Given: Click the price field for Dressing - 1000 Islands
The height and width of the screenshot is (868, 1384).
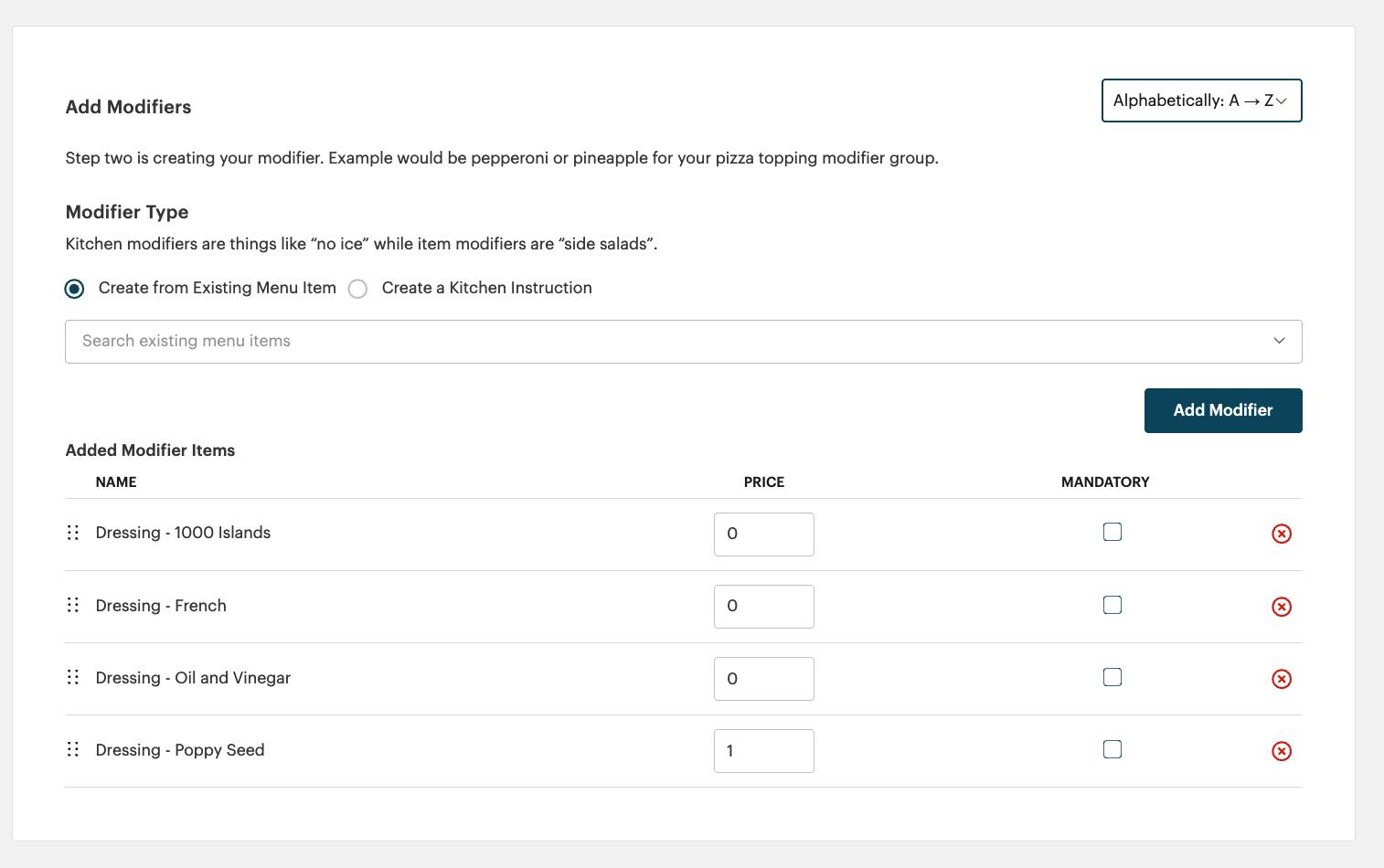Looking at the screenshot, I should [764, 534].
